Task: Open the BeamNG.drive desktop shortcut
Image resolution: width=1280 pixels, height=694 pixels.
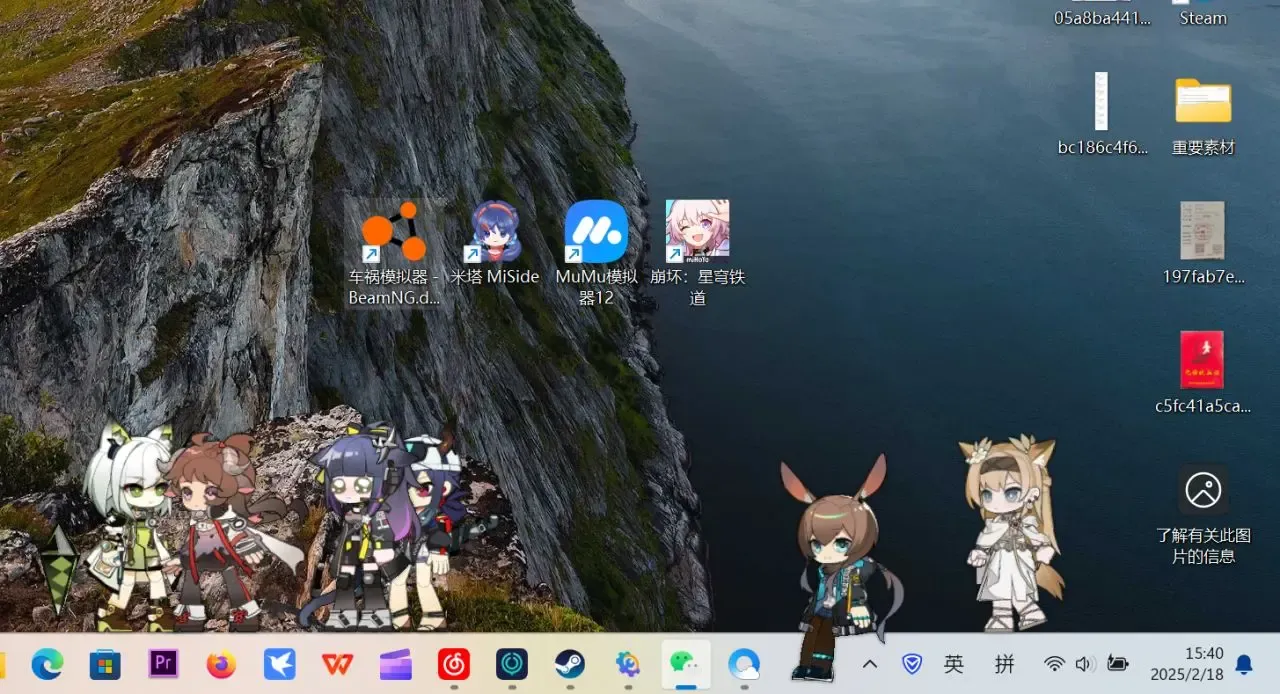Action: [394, 254]
